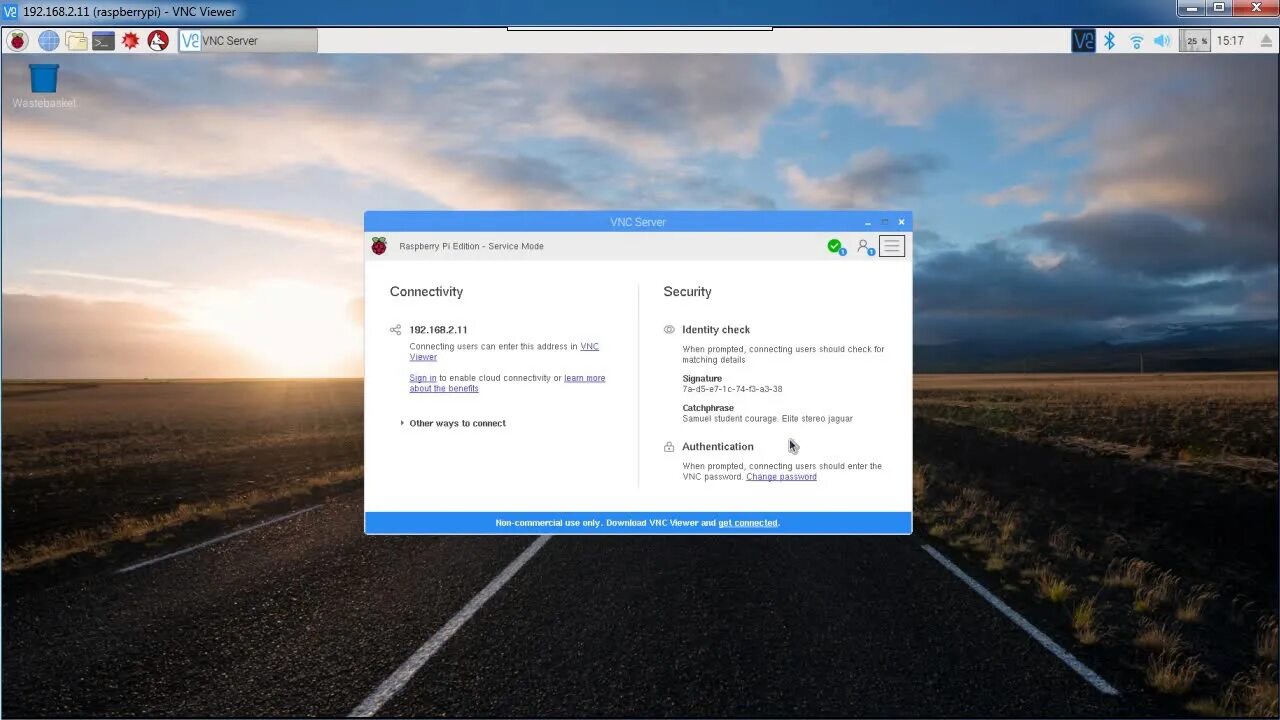Select the VNC Server taskbar entry
The height and width of the screenshot is (720, 1280).
coord(247,41)
